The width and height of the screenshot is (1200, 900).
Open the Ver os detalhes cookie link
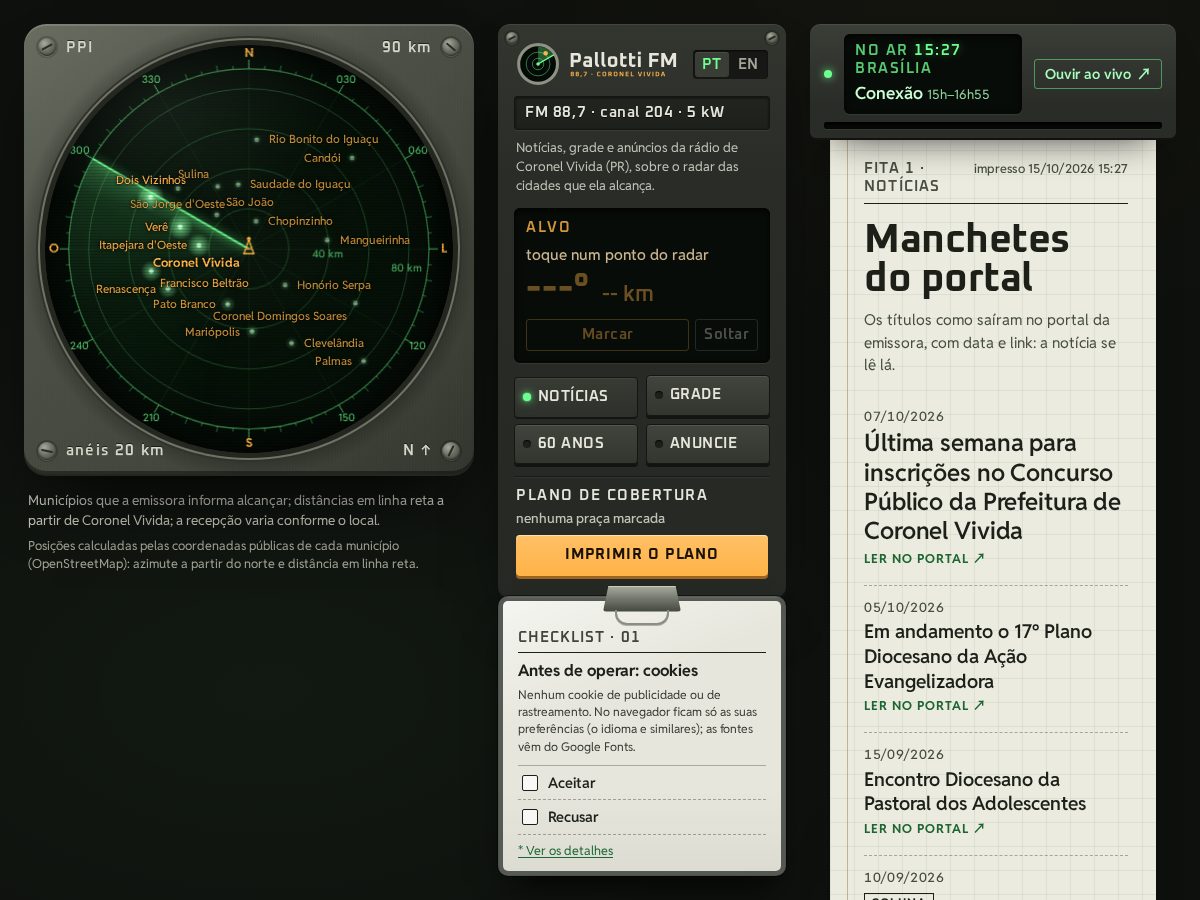[x=566, y=851]
